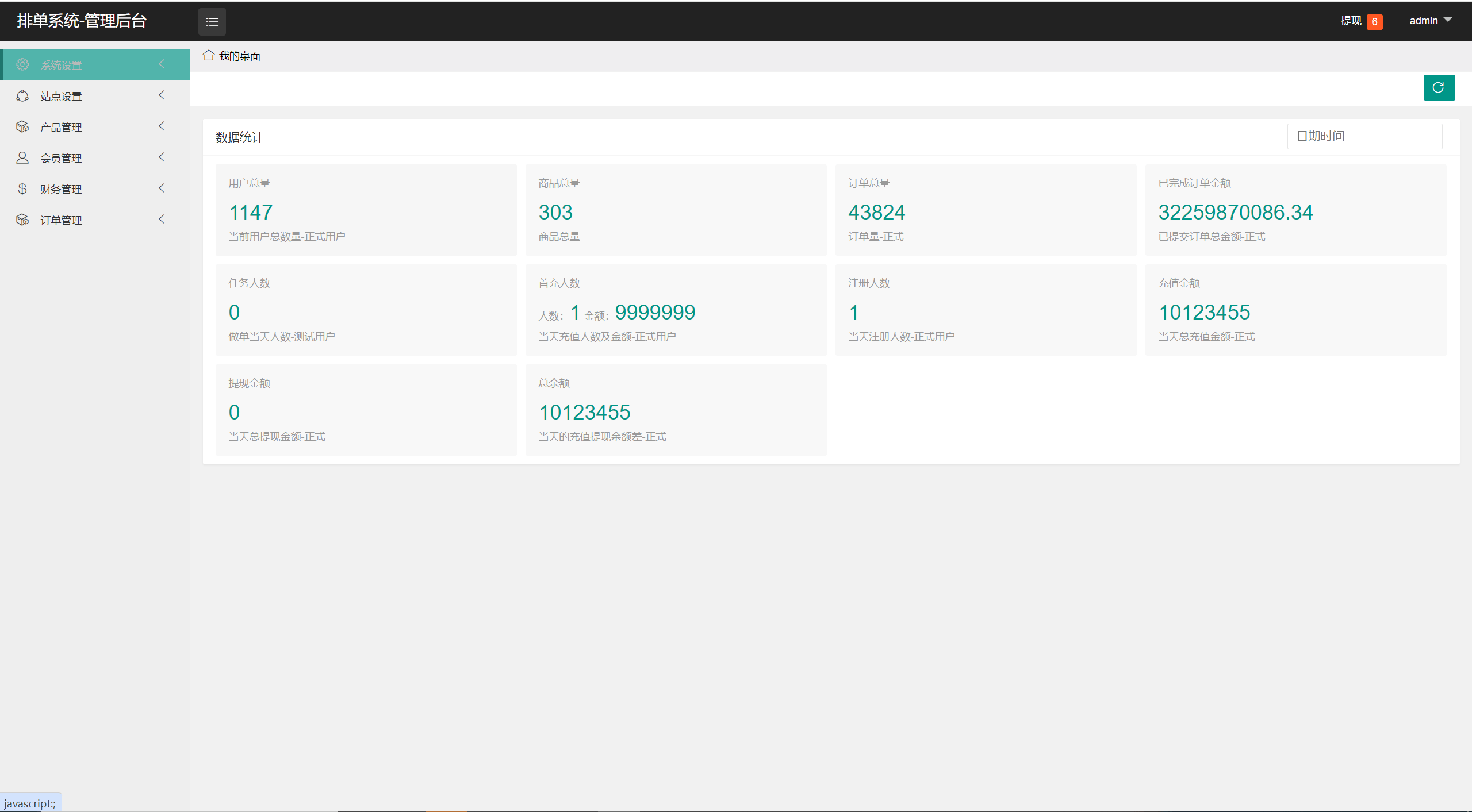Click the home icon beside 我的桌面
Screen dimensions: 1472x812
pyautogui.click(x=208, y=55)
